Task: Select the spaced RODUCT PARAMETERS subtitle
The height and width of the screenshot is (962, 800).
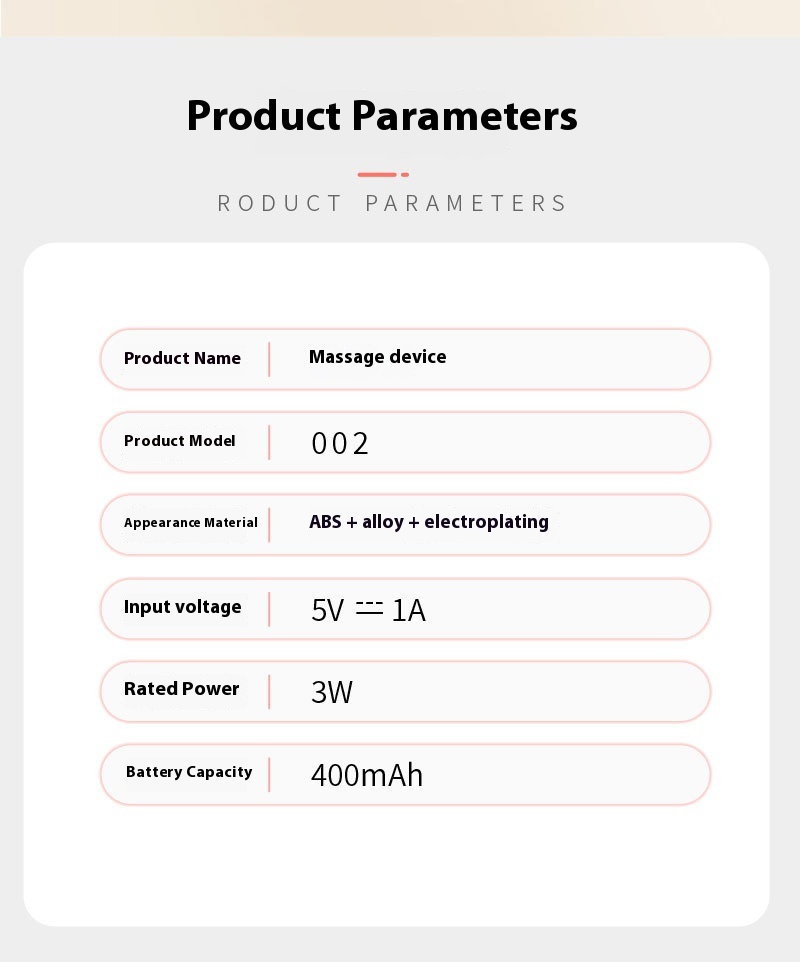Action: point(392,204)
